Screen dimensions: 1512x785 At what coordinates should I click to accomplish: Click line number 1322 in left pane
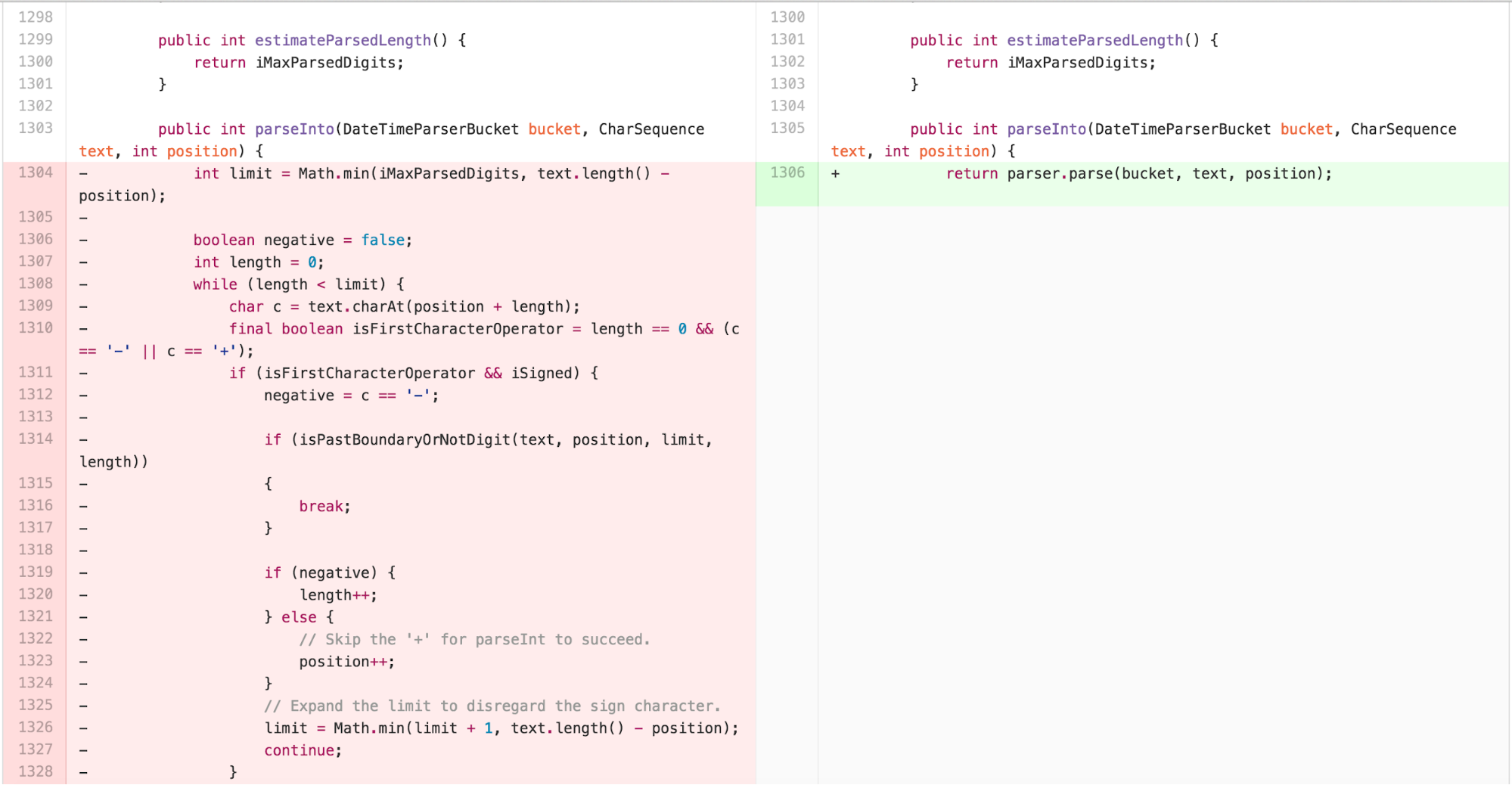click(x=36, y=638)
